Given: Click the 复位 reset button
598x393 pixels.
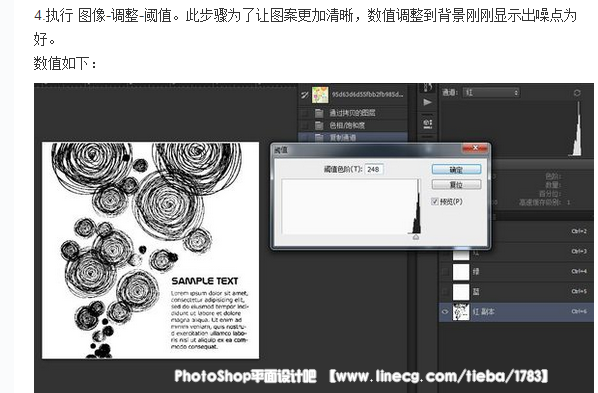Looking at the screenshot, I should click(456, 185).
